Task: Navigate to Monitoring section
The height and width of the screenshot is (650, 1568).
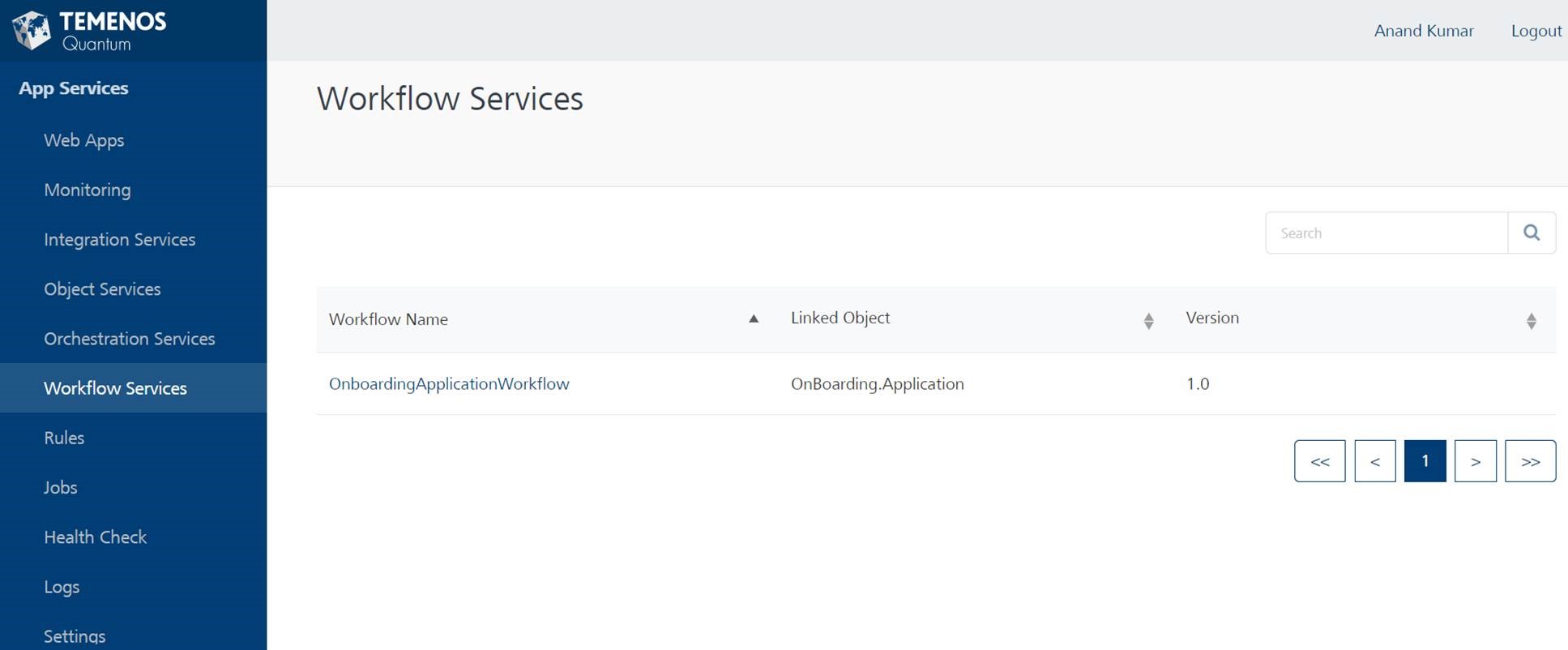Action: [88, 190]
